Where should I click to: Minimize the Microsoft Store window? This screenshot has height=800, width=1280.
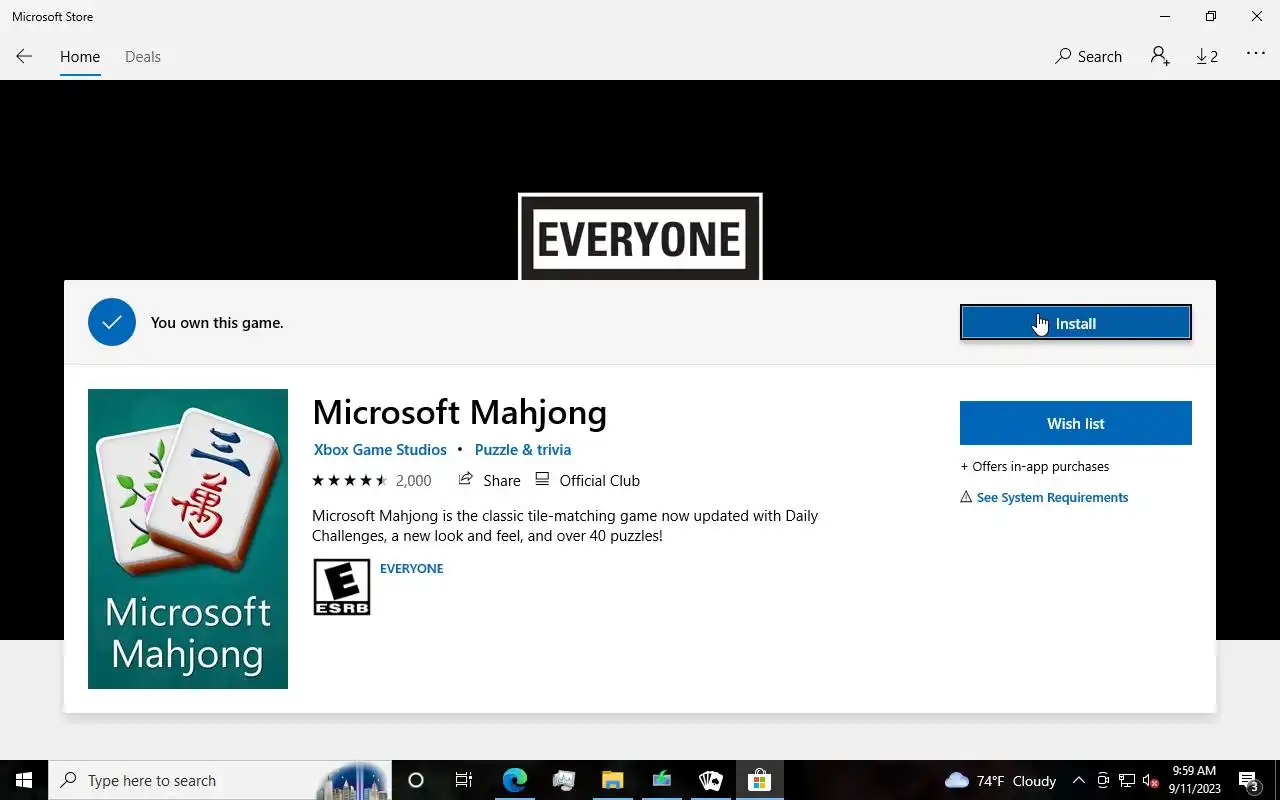pyautogui.click(x=1164, y=17)
